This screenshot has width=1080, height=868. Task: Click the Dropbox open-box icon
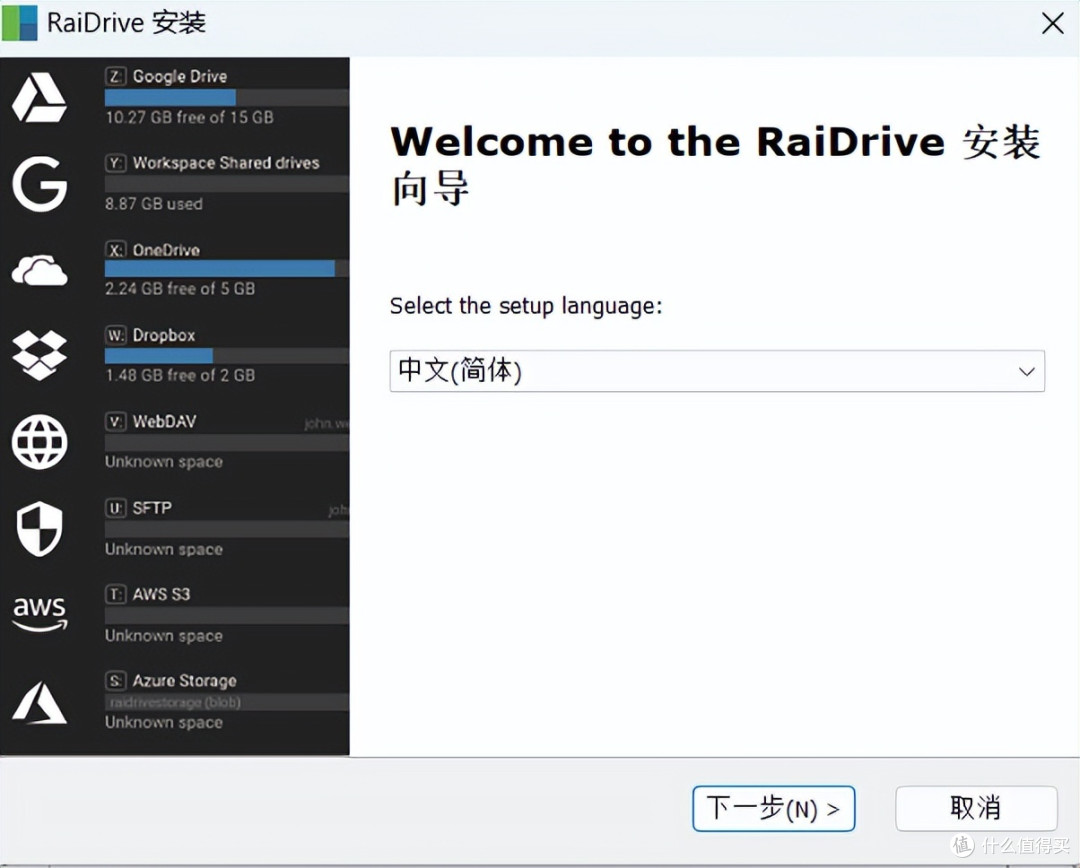pos(38,355)
